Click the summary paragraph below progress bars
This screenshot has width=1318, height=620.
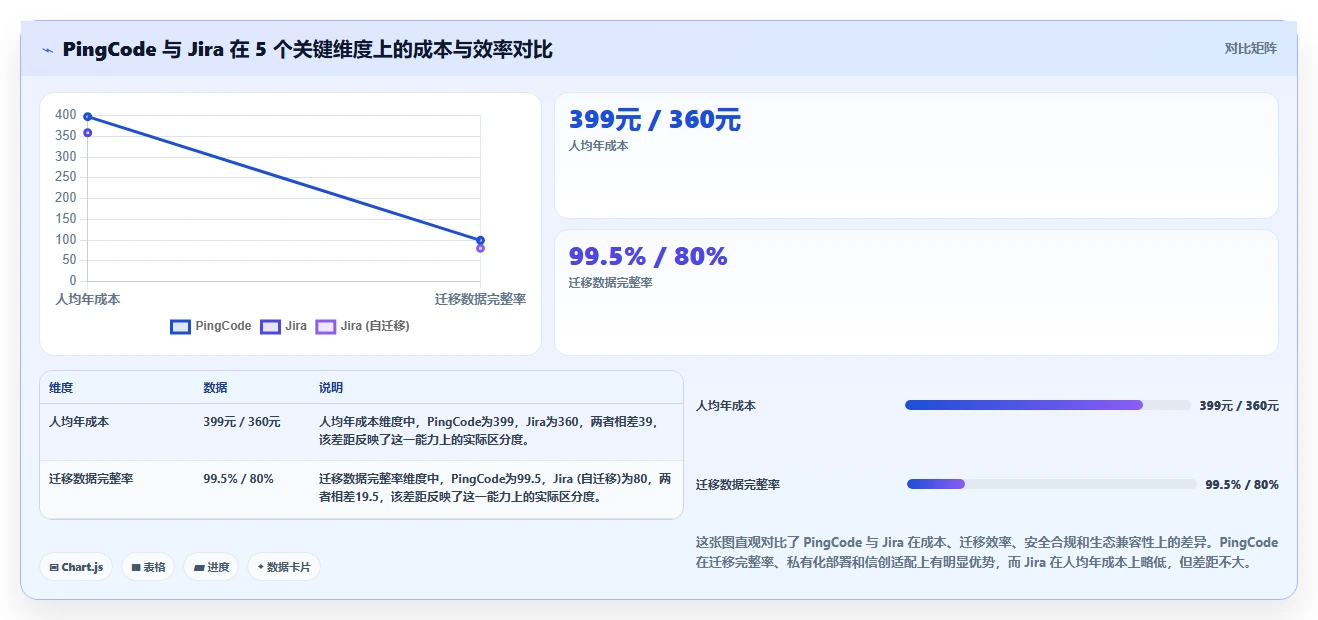(x=986, y=553)
